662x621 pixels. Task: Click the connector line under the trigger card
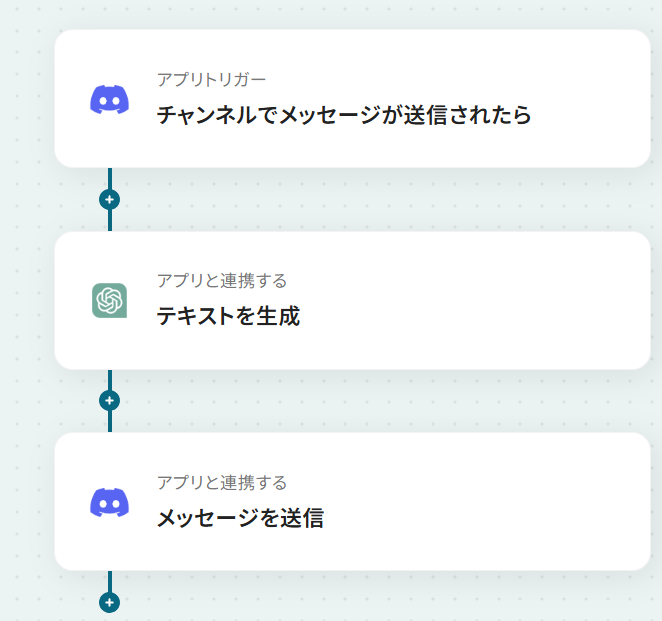110,178
